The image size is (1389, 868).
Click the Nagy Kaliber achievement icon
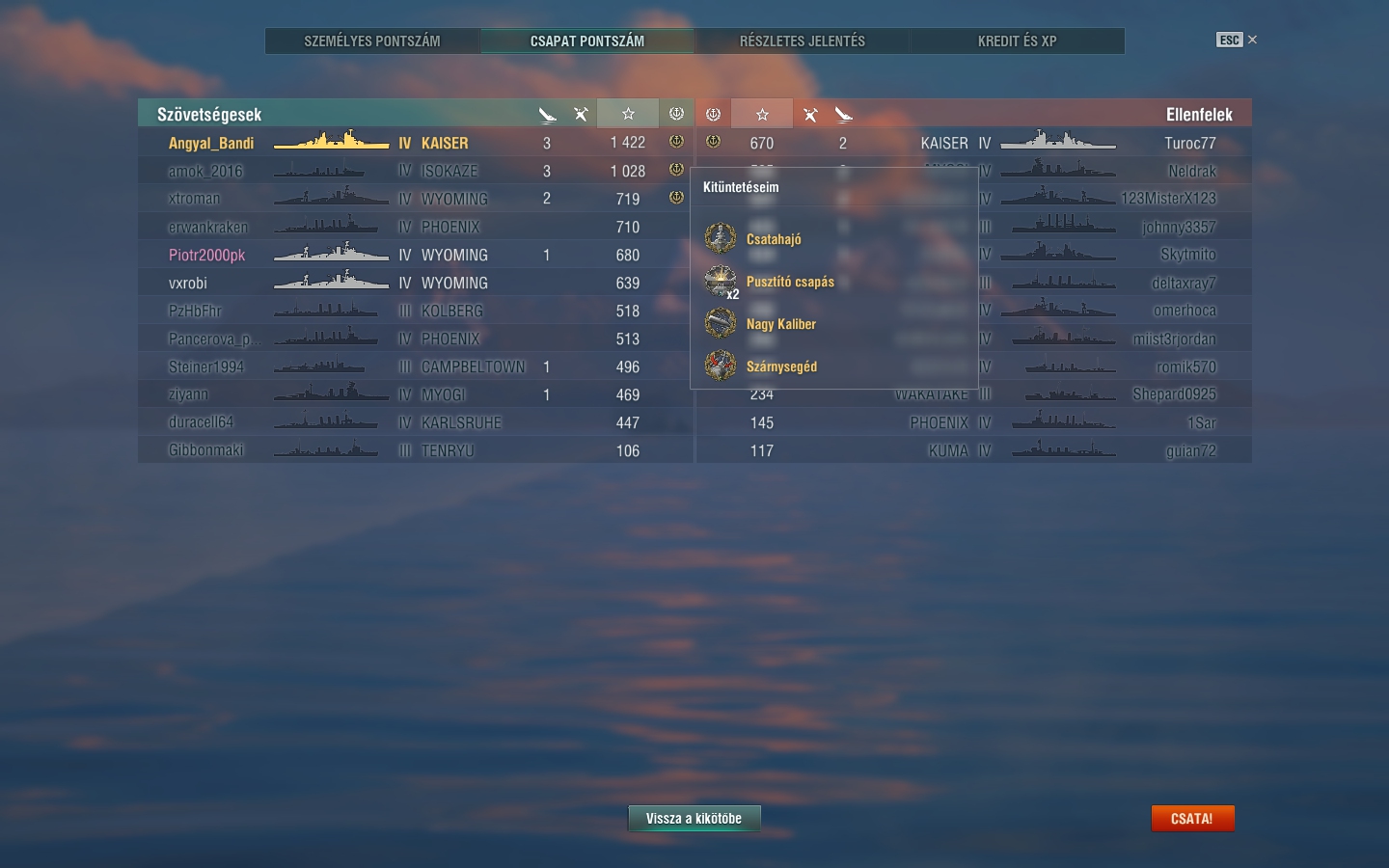(721, 323)
